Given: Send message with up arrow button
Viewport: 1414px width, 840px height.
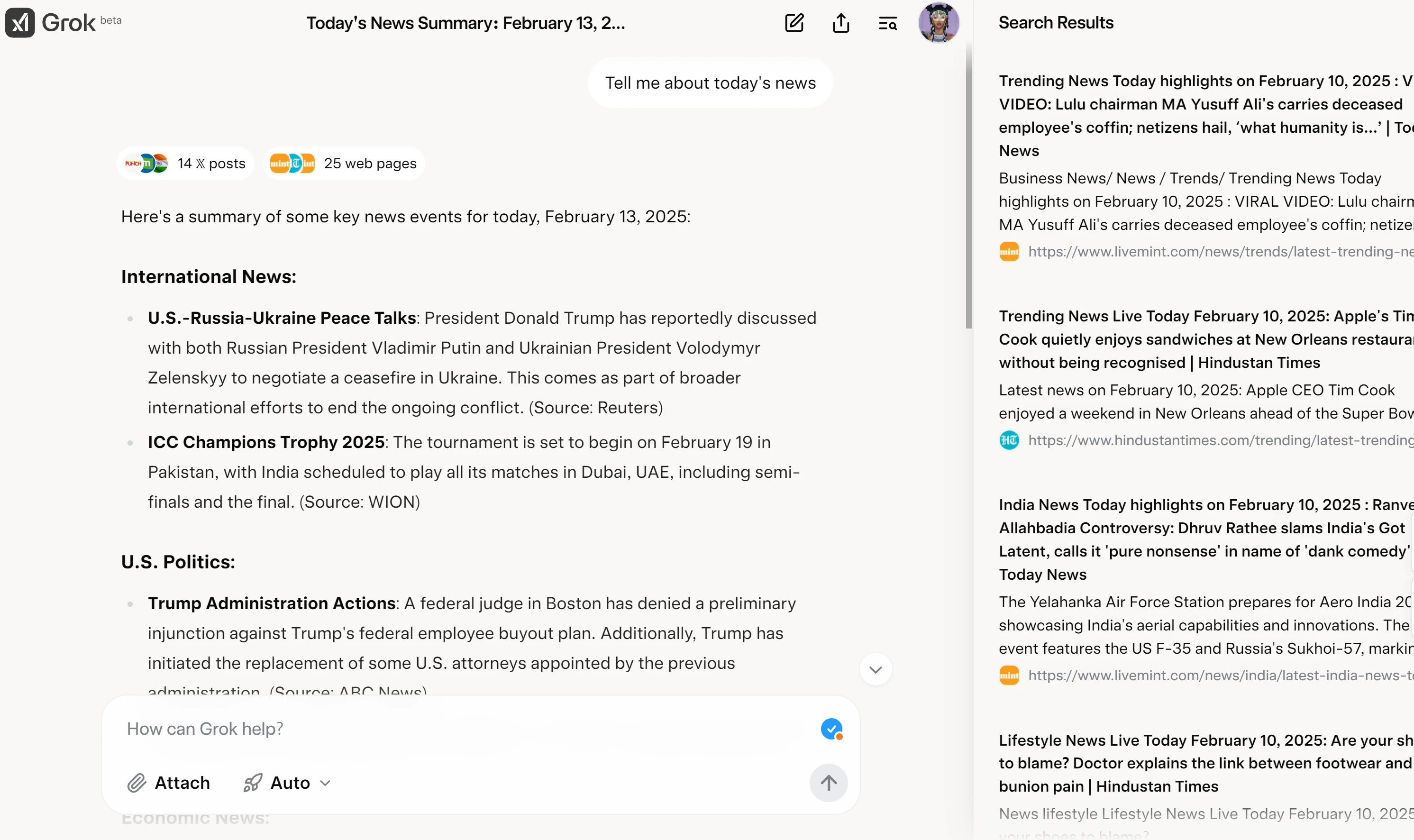Looking at the screenshot, I should 829,783.
